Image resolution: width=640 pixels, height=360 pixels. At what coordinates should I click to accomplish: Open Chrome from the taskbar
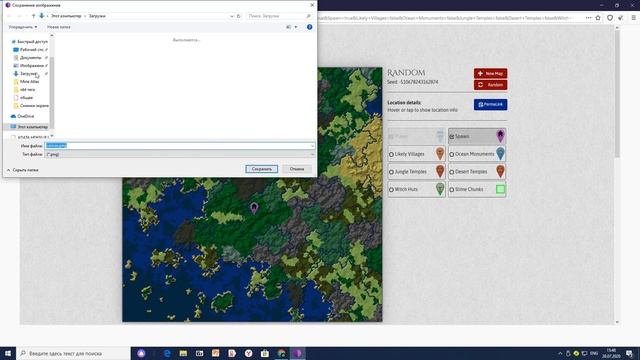(281, 353)
